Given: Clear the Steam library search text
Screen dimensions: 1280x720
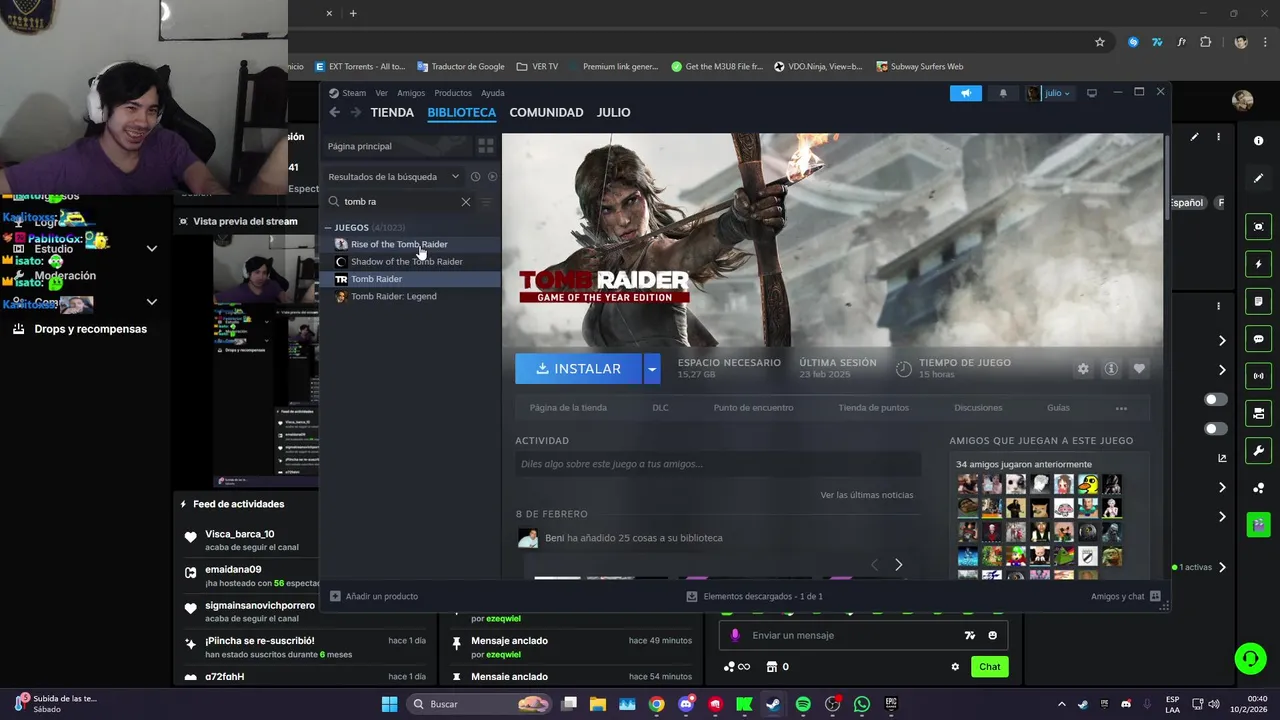Looking at the screenshot, I should [466, 202].
